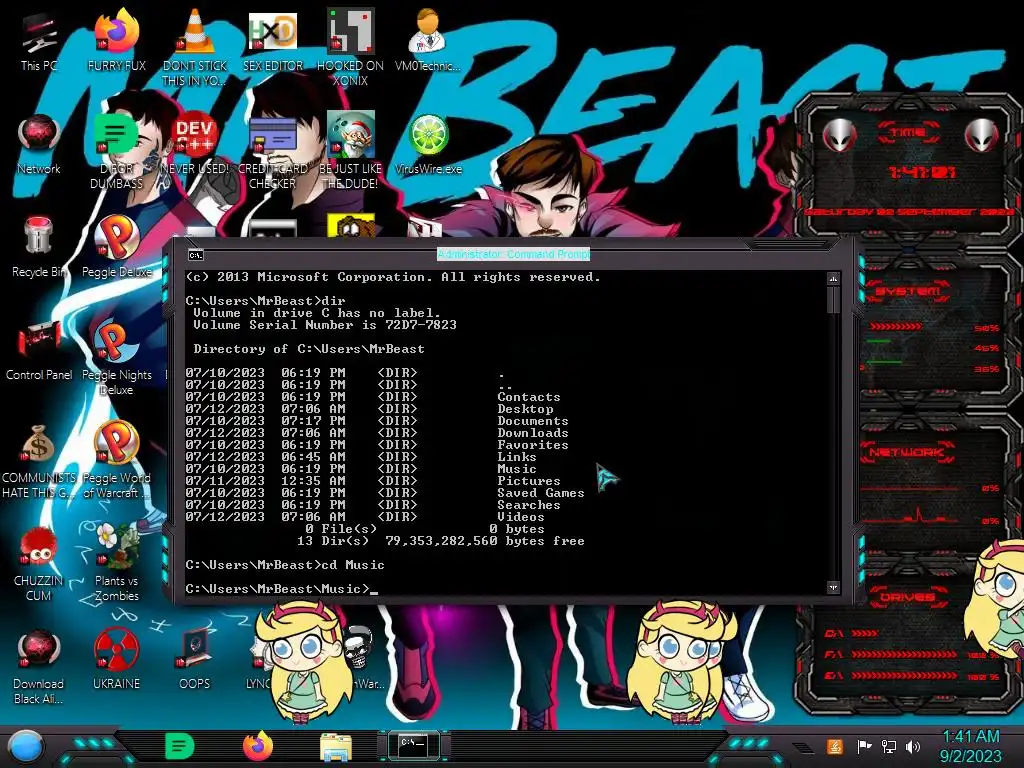Launch Peggle Nights Deluxe

(116, 356)
